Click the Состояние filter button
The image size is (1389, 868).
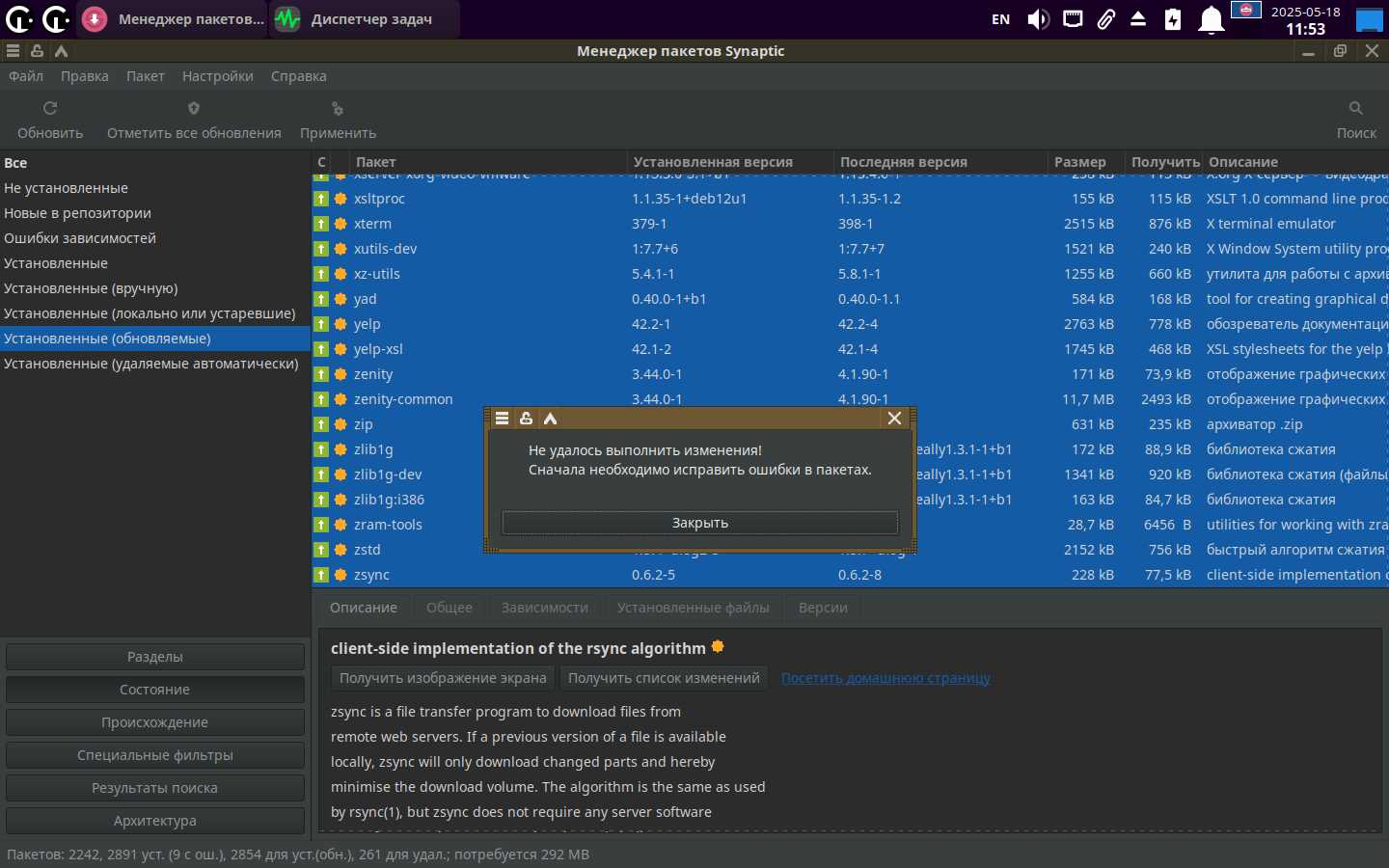click(x=155, y=690)
